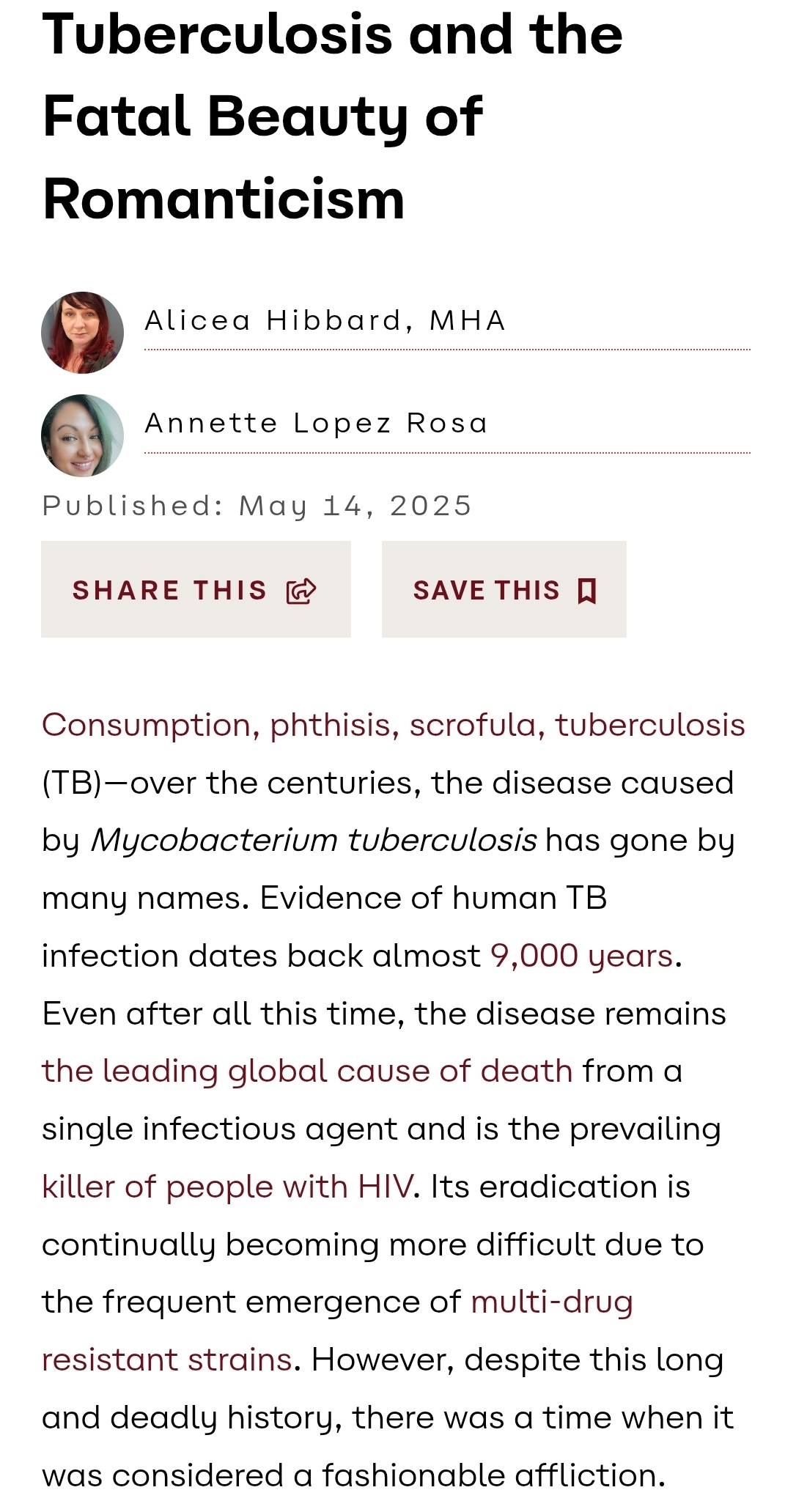Open Alicea Hibbard's profile photo
The width and height of the screenshot is (785, 1512).
(x=82, y=333)
